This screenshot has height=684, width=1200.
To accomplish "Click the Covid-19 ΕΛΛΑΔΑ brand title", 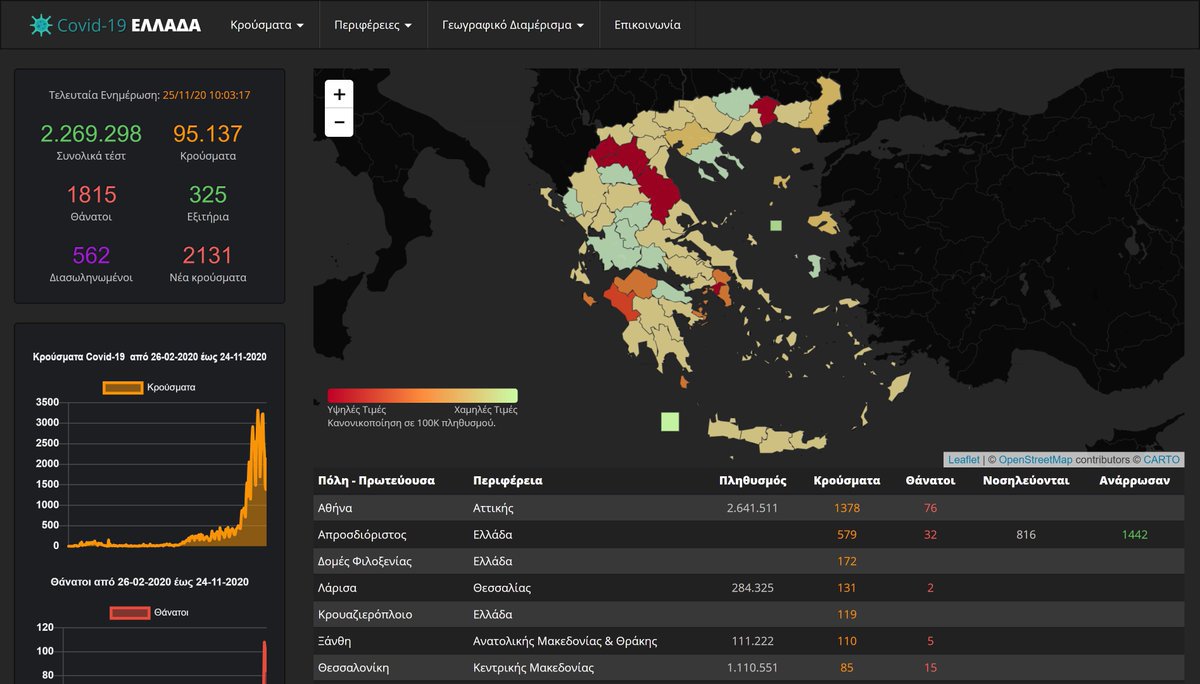I will pos(129,25).
